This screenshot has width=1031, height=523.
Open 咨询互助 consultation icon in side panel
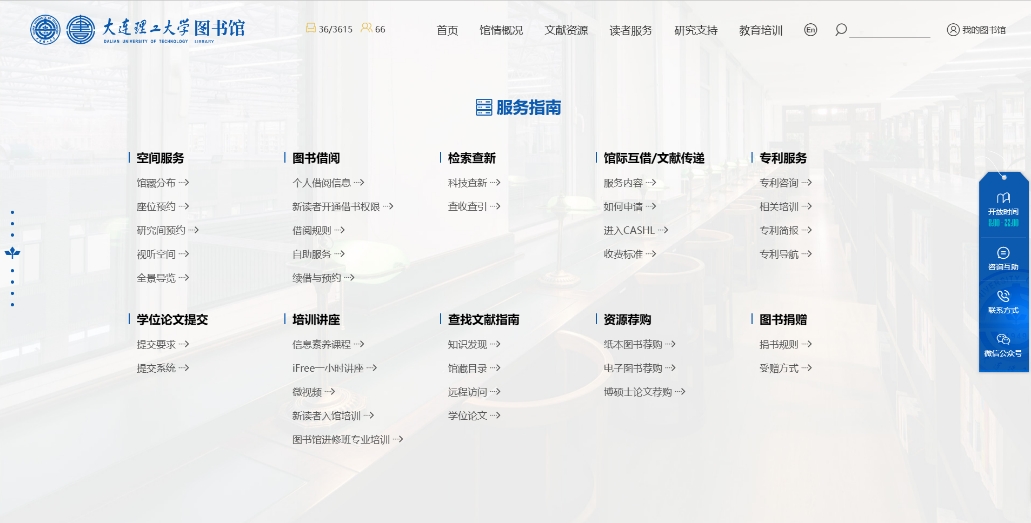click(1003, 259)
